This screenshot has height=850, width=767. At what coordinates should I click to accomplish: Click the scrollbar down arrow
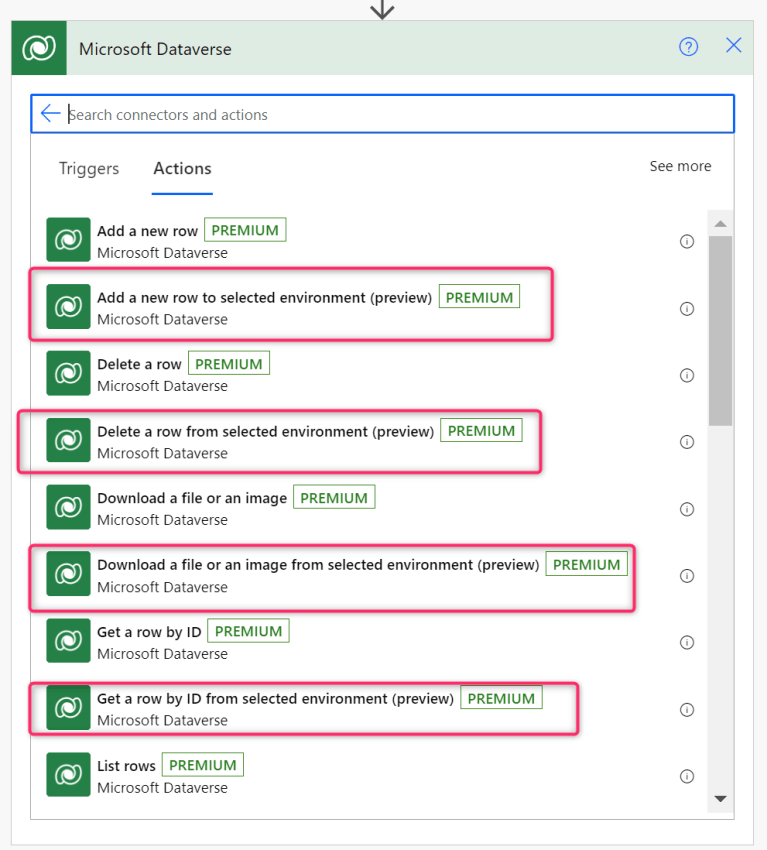[720, 798]
